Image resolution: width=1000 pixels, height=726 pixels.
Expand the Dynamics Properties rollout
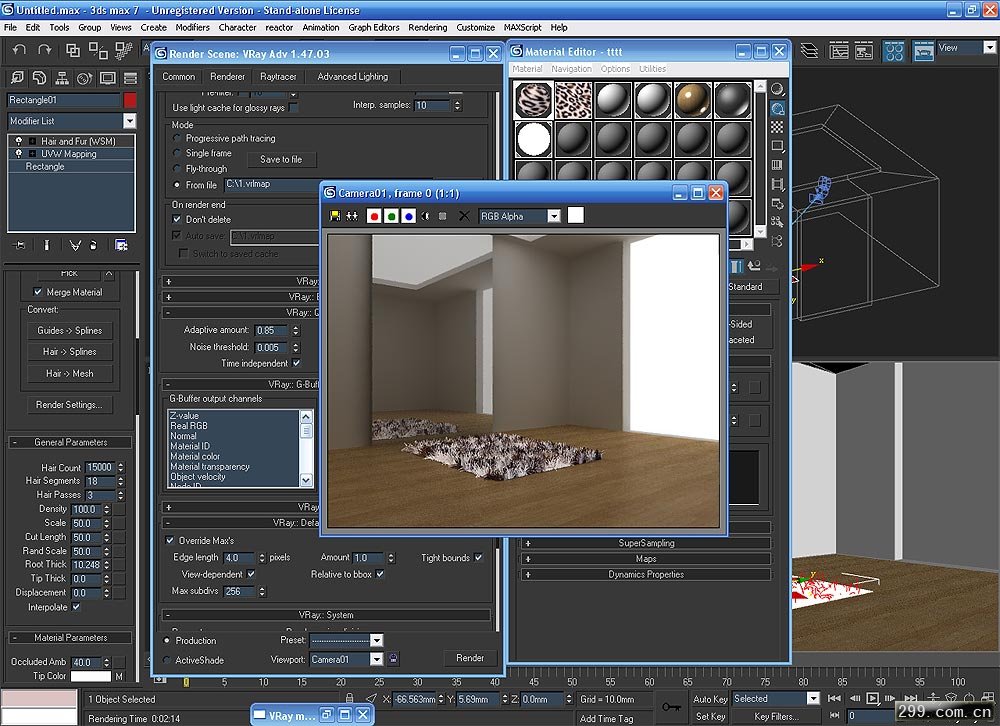click(x=646, y=574)
